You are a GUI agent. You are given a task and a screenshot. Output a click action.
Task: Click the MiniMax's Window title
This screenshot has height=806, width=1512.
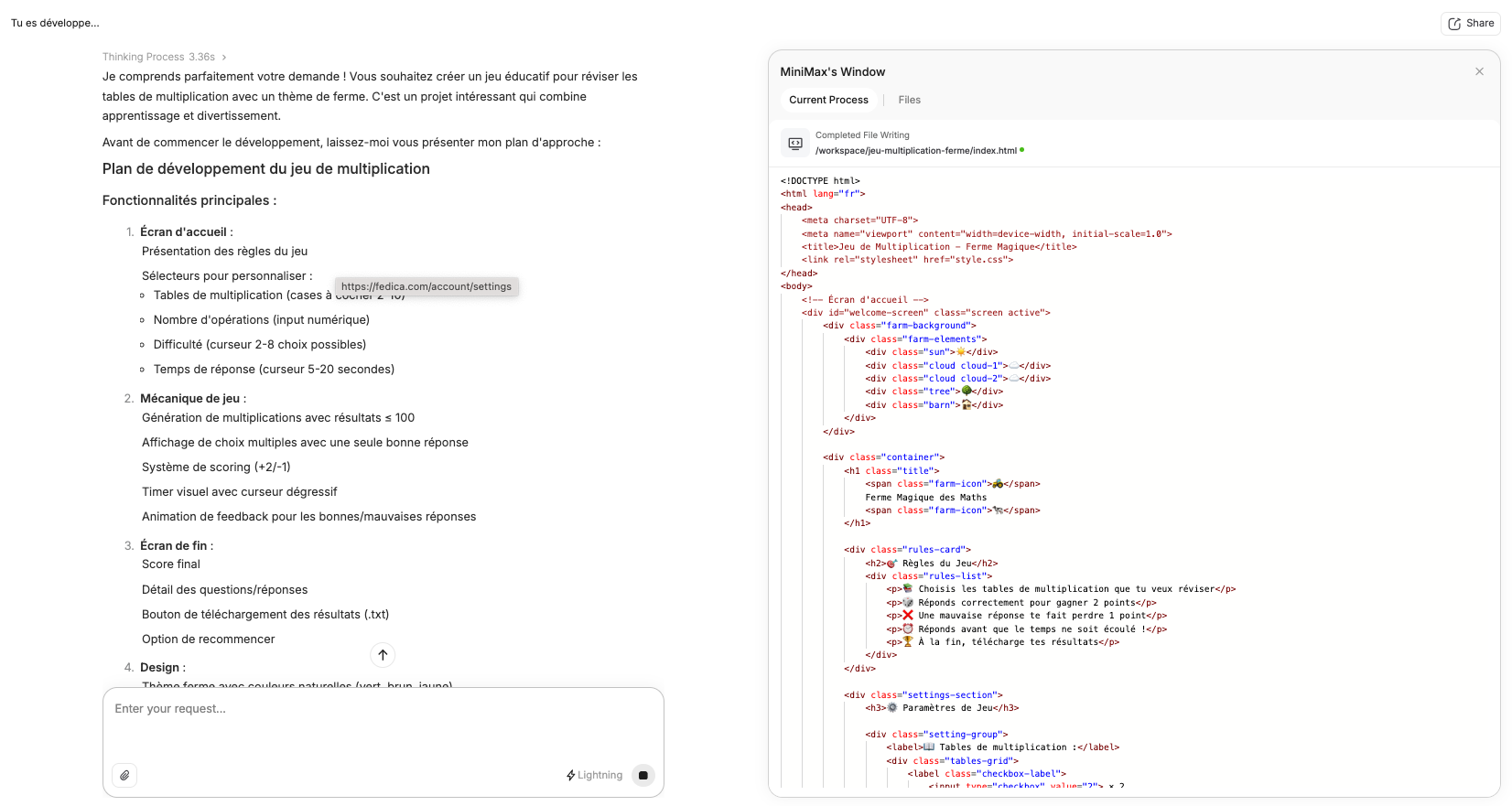click(x=832, y=71)
